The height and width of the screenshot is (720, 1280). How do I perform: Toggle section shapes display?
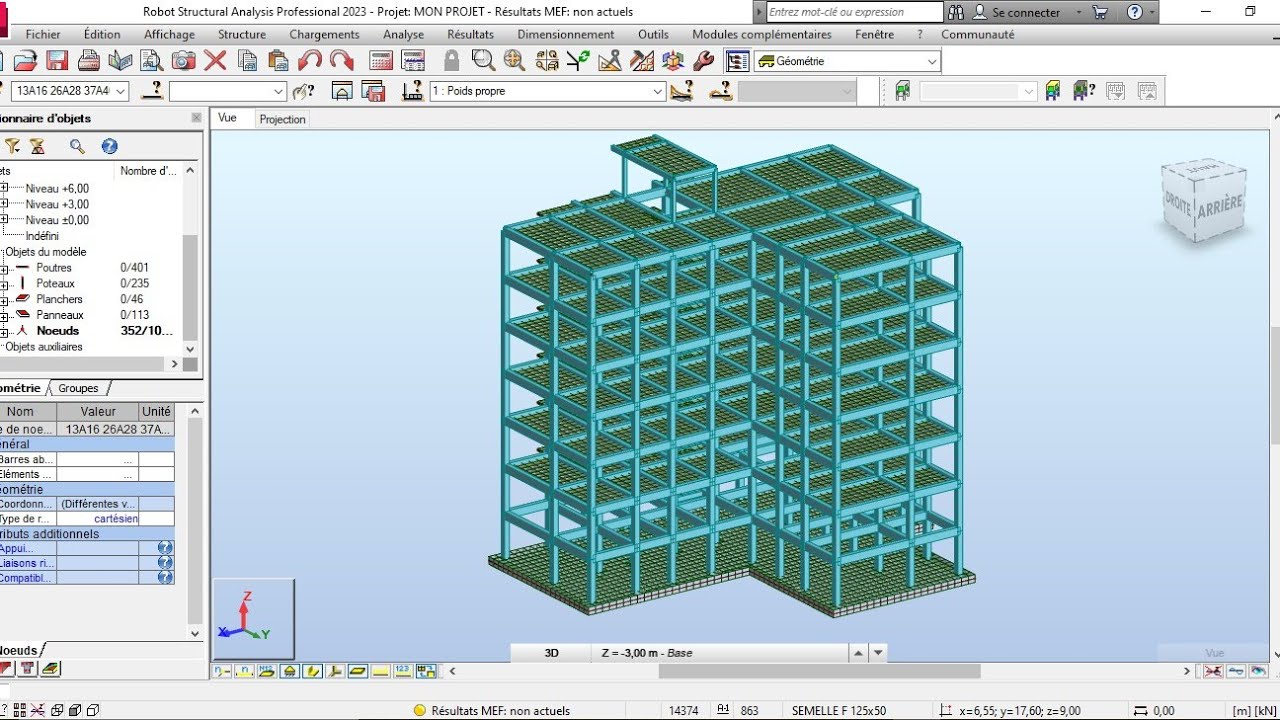[x=313, y=671]
